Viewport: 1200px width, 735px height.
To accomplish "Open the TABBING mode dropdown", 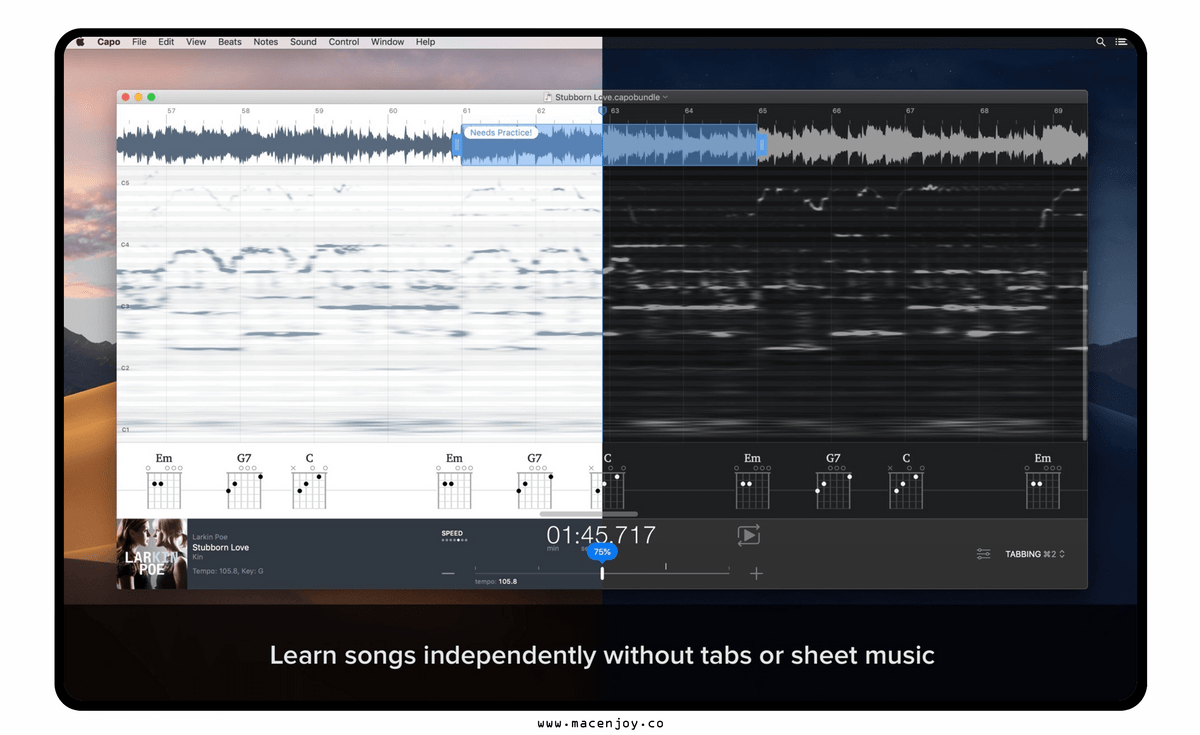I will pyautogui.click(x=1035, y=554).
